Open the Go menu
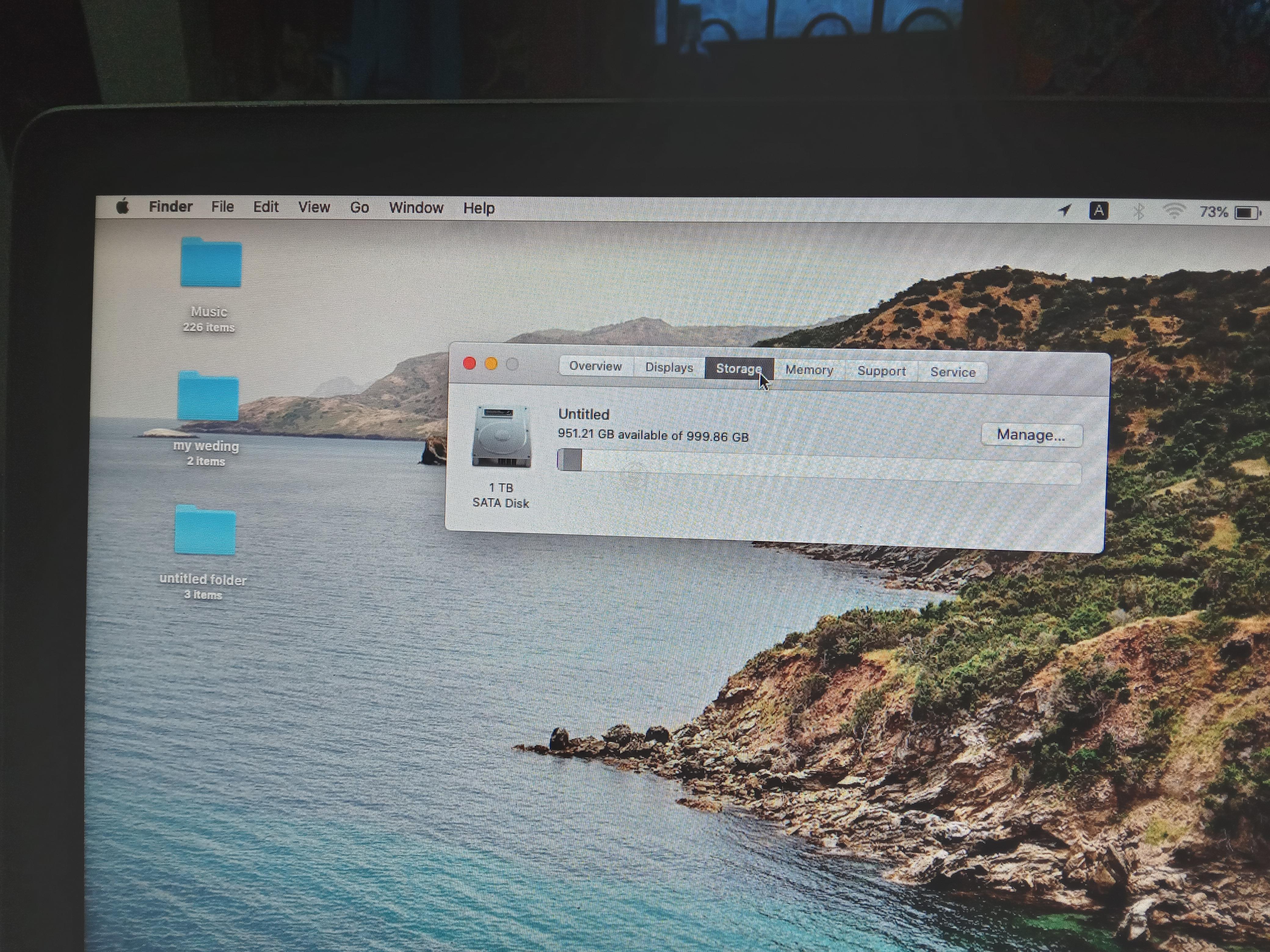The width and height of the screenshot is (1270, 952). pos(359,208)
